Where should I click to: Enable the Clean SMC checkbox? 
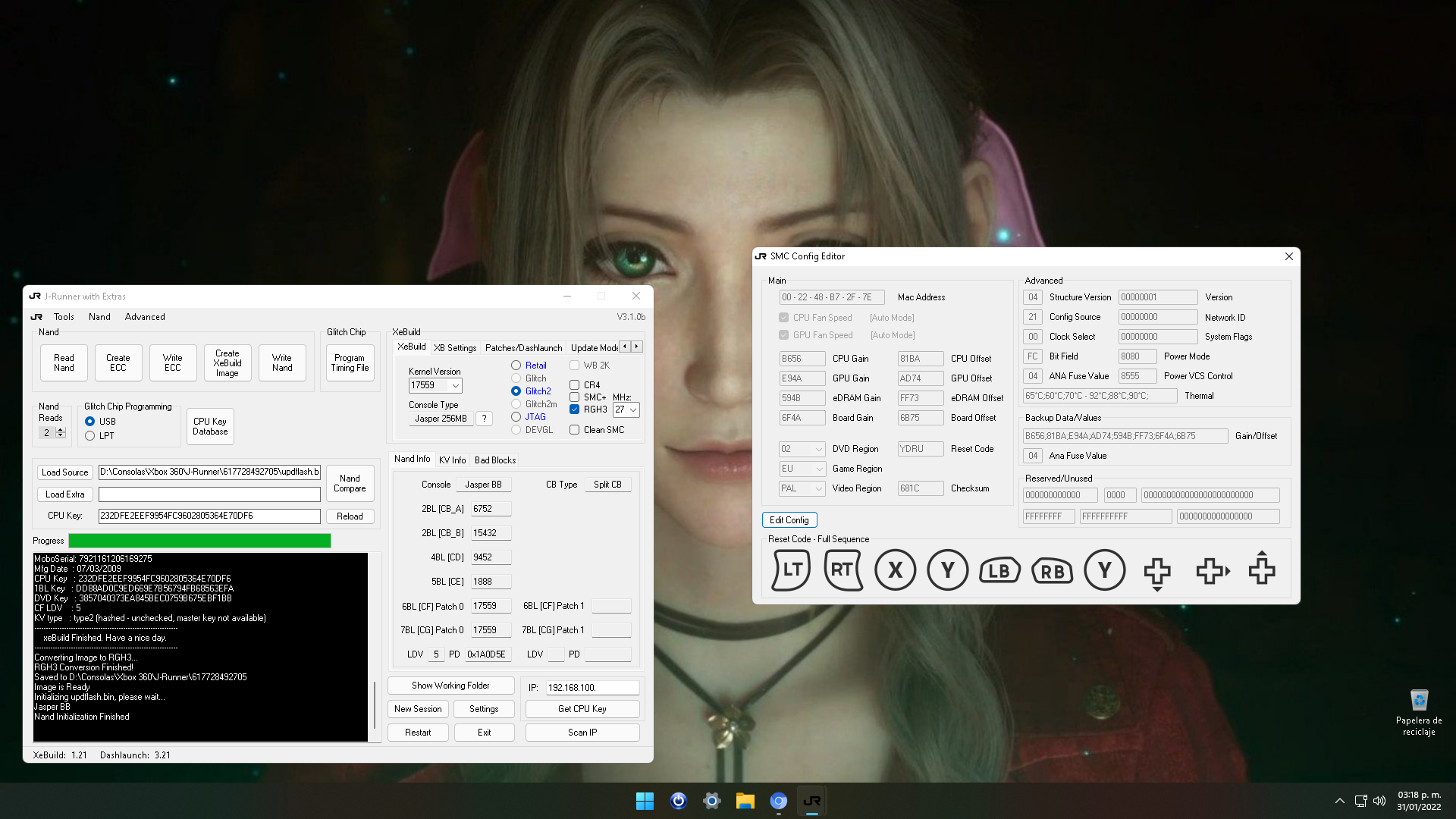[575, 430]
